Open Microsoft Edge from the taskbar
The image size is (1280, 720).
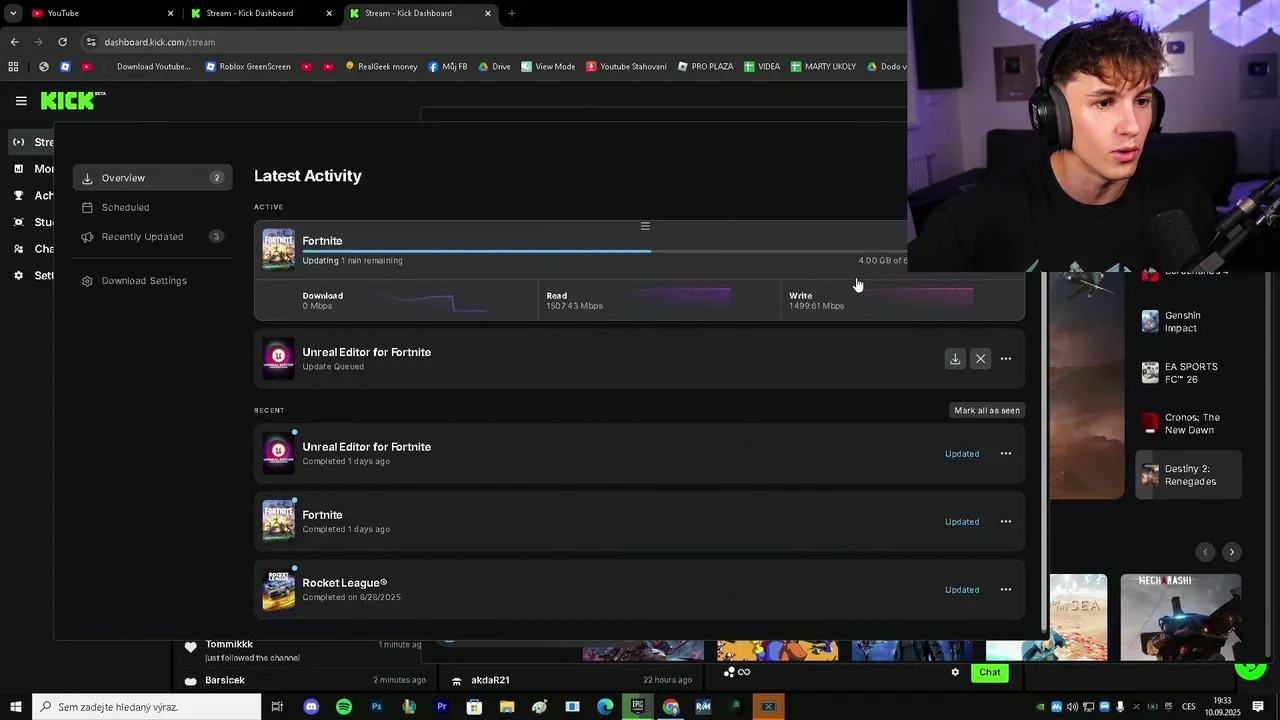click(605, 707)
